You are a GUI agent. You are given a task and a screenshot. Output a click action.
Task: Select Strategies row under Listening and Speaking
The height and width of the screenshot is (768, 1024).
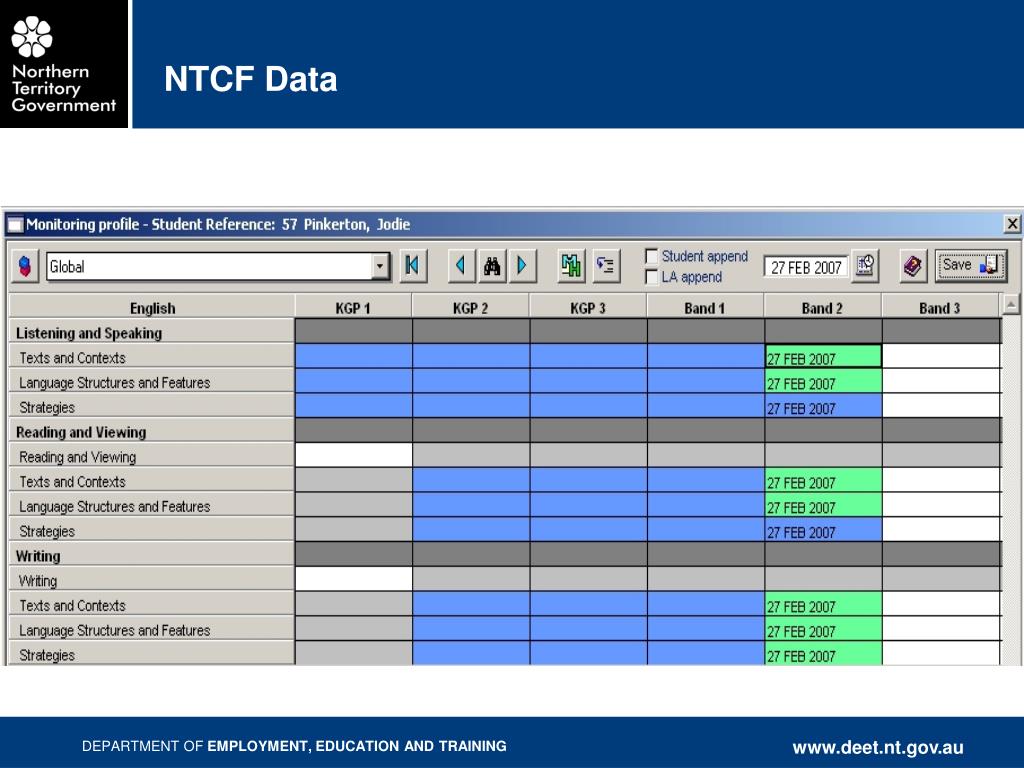pyautogui.click(x=152, y=407)
